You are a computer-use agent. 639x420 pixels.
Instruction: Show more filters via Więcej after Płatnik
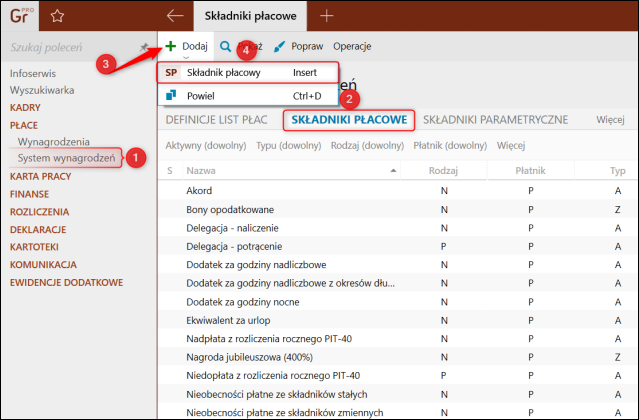coord(511,145)
